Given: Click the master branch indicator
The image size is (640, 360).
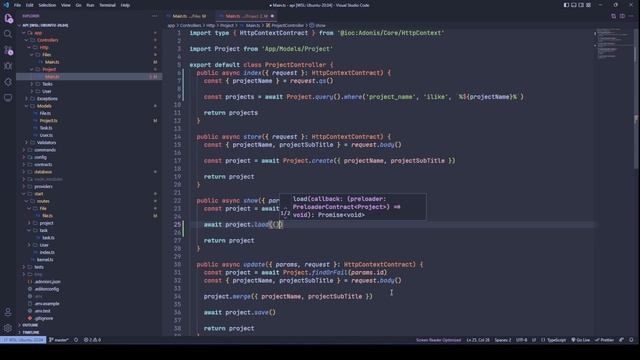Looking at the screenshot, I should click(58, 340).
